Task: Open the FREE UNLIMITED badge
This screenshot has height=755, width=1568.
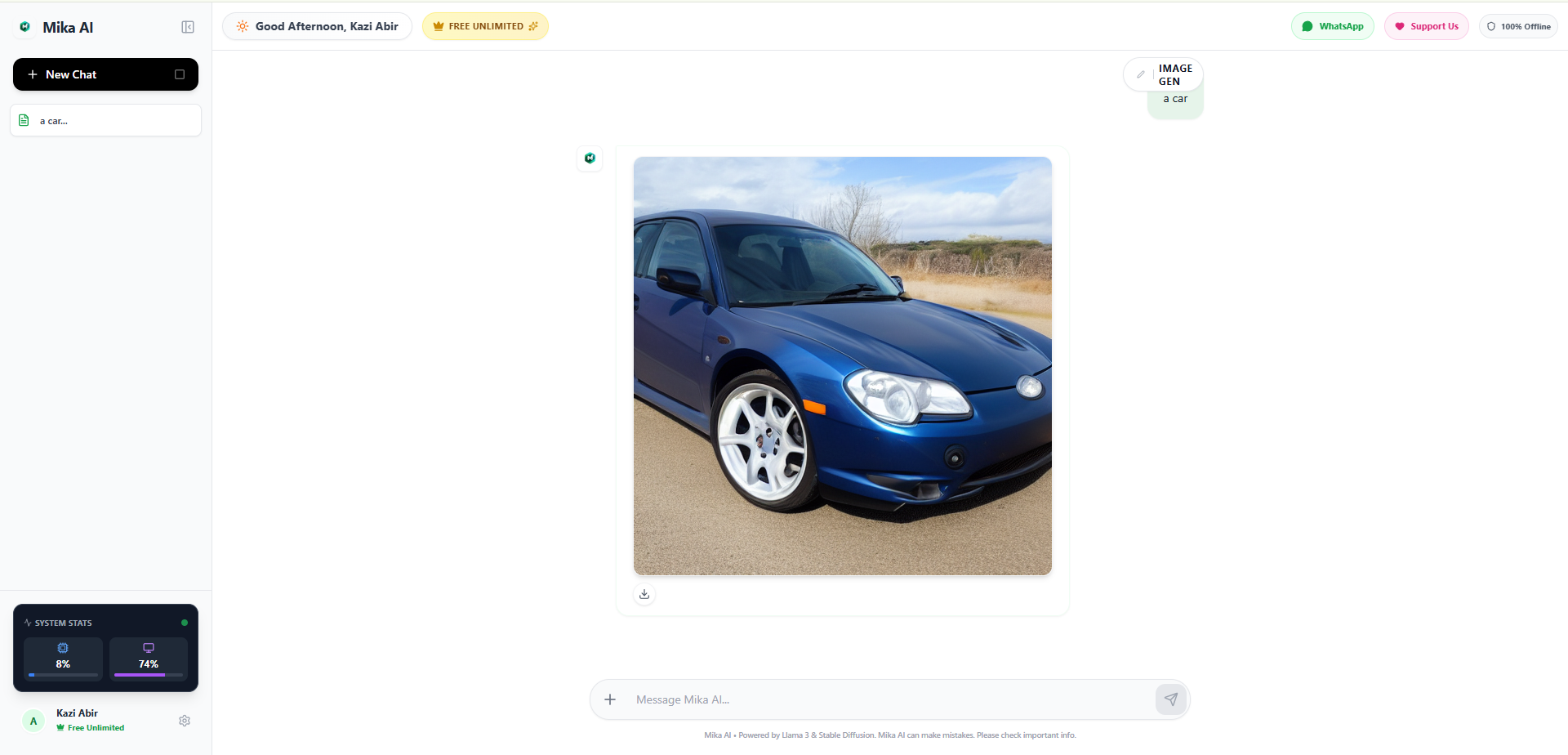Action: (x=485, y=26)
